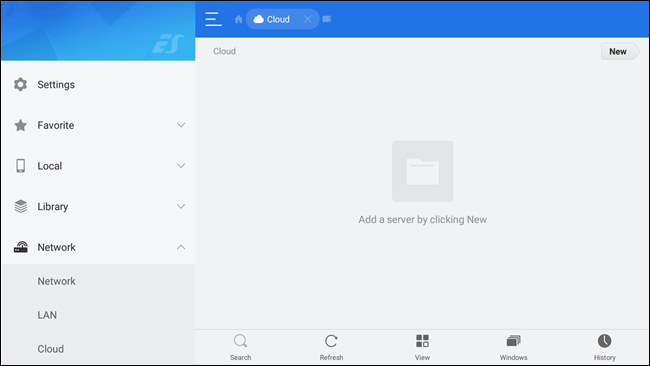Change layout with the View icon
650x366 pixels.
click(422, 341)
